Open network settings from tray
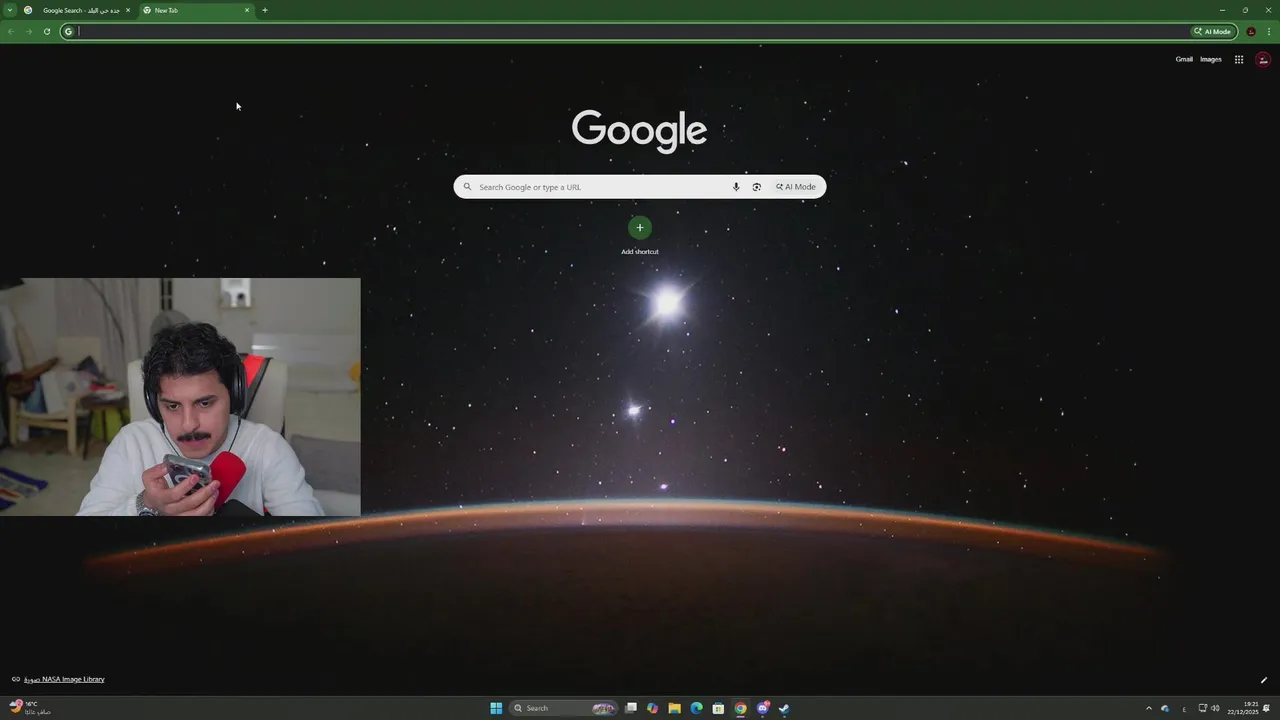The image size is (1280, 720). 1203,708
